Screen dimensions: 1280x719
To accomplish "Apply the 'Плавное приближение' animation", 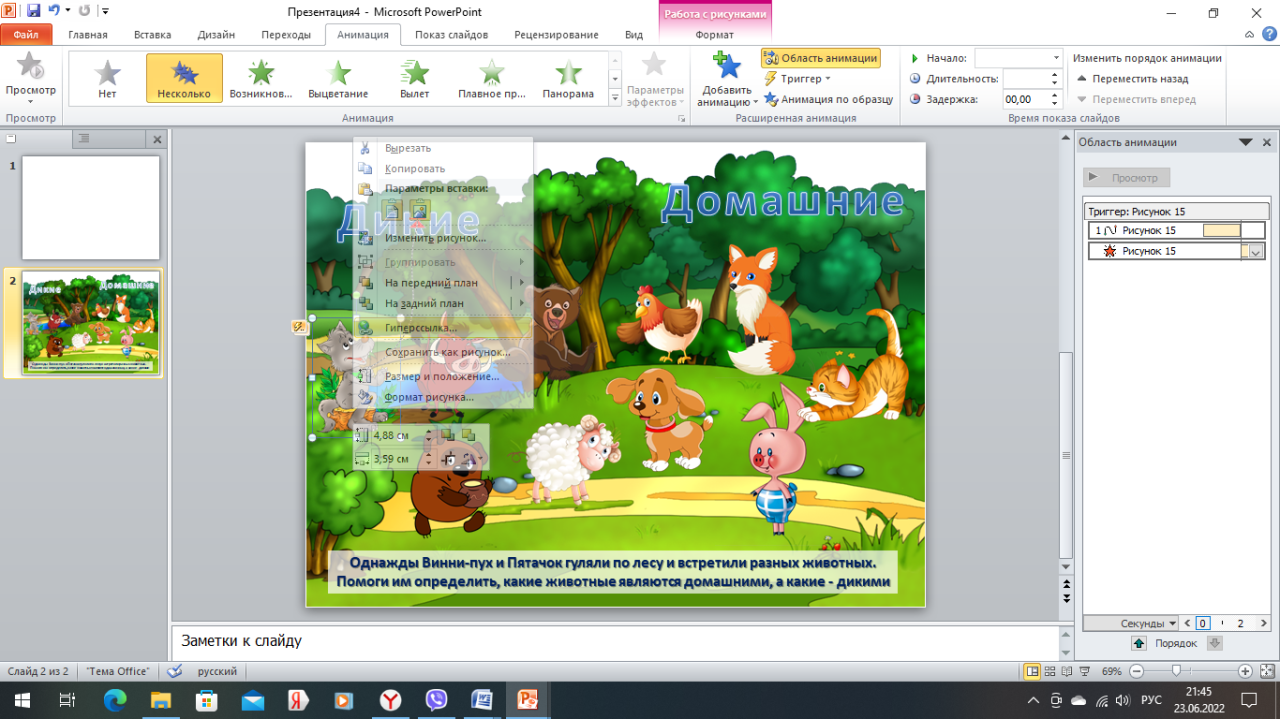I will [492, 78].
